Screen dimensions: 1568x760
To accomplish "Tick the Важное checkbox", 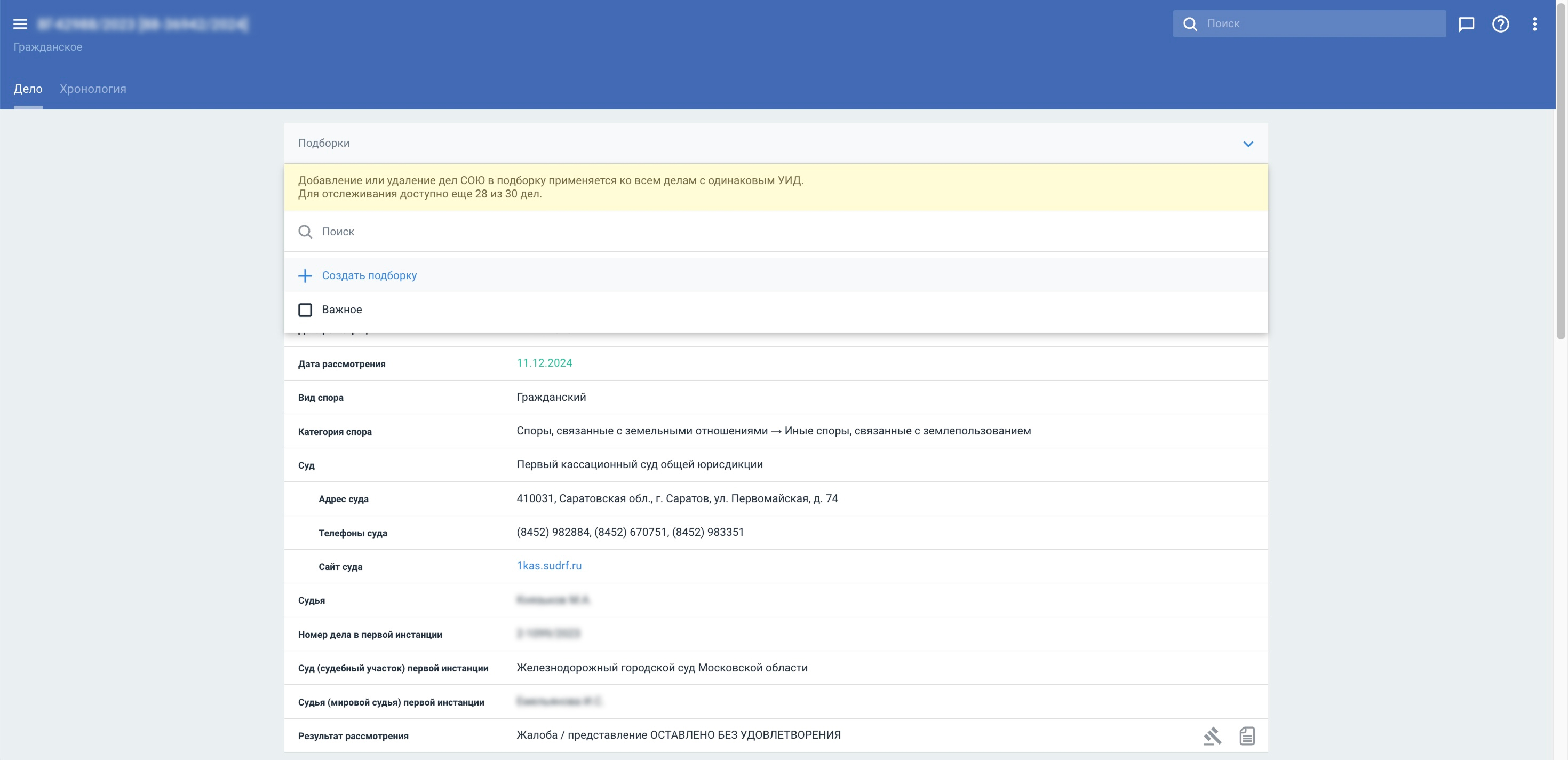I will point(305,310).
